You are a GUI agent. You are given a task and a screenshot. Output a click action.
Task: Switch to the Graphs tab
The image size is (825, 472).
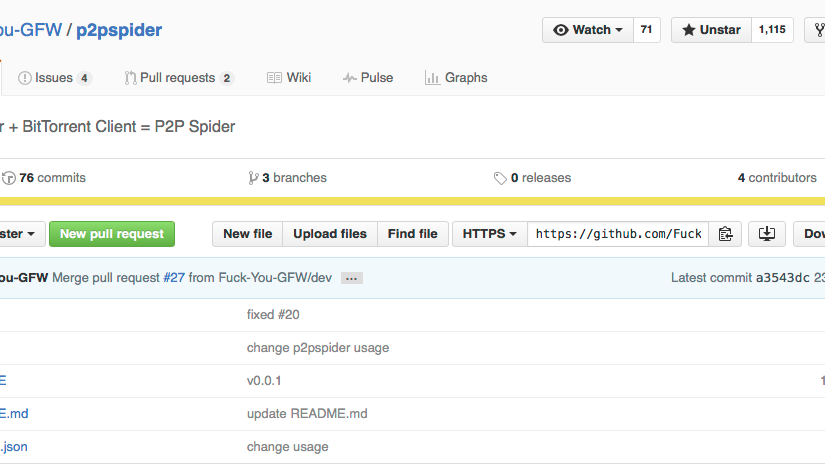[456, 78]
